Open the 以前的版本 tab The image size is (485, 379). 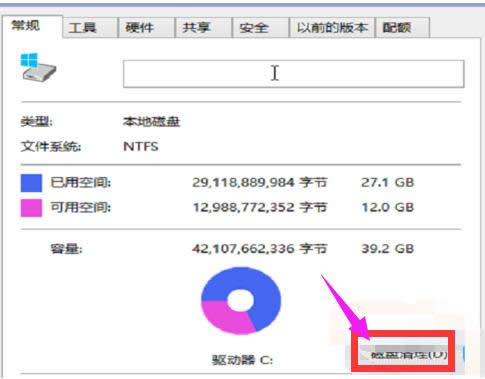(332, 28)
